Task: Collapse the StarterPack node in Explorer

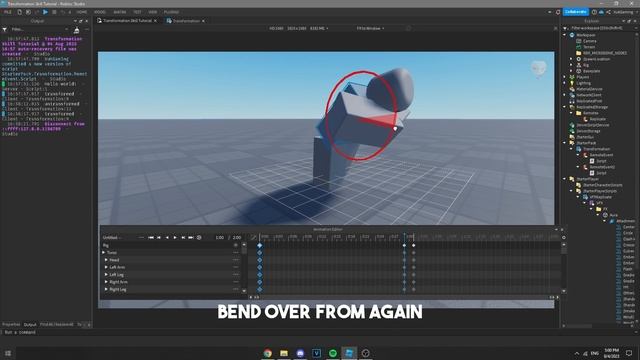Action: click(565, 143)
